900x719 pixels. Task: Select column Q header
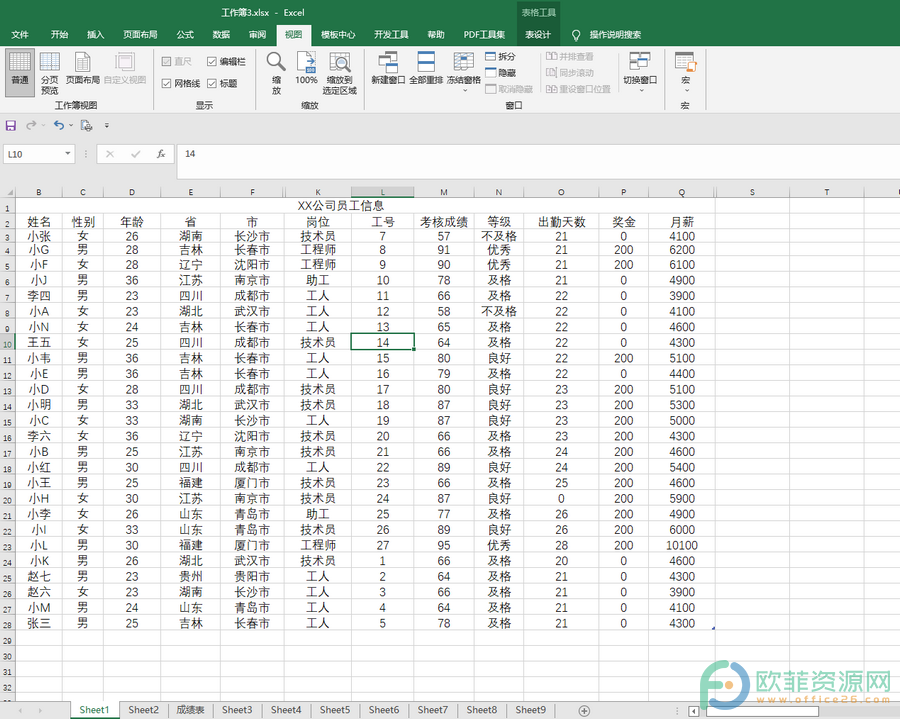coord(682,192)
